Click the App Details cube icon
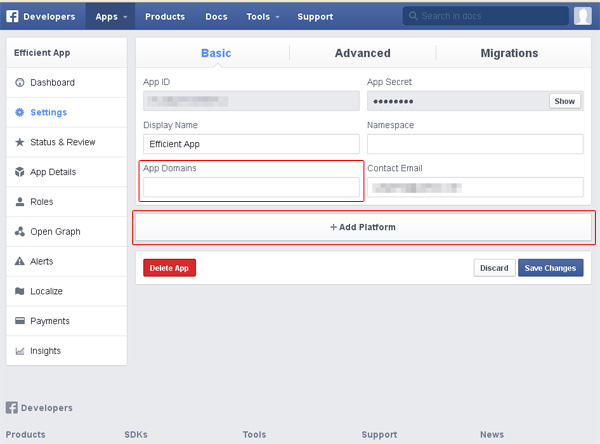 click(x=20, y=172)
